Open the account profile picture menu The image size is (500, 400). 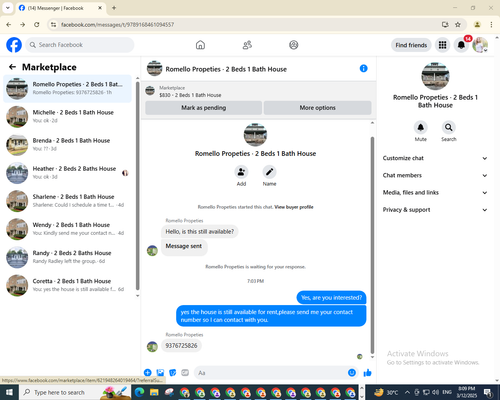click(480, 45)
